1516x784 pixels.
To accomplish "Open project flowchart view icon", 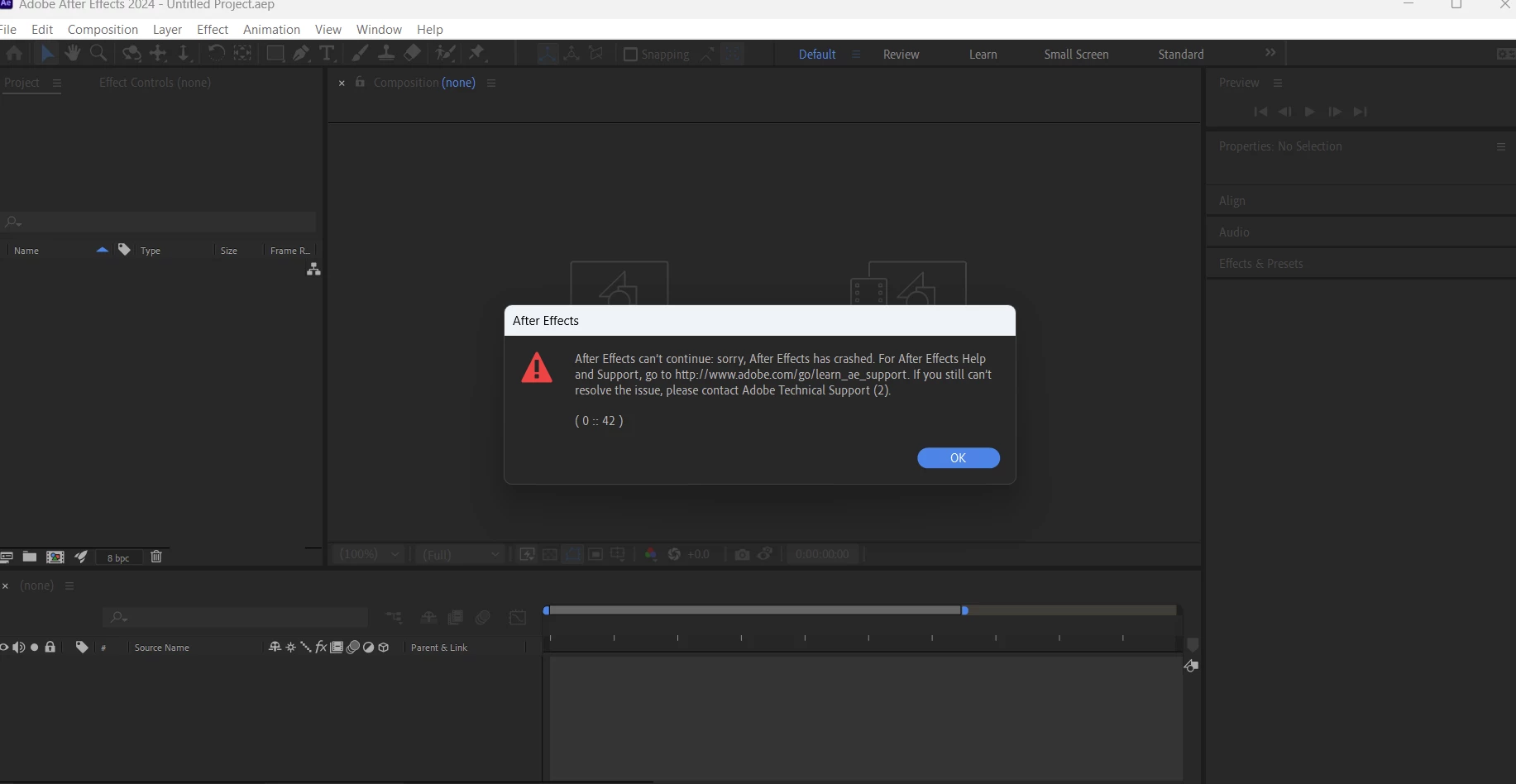I will pos(313,270).
